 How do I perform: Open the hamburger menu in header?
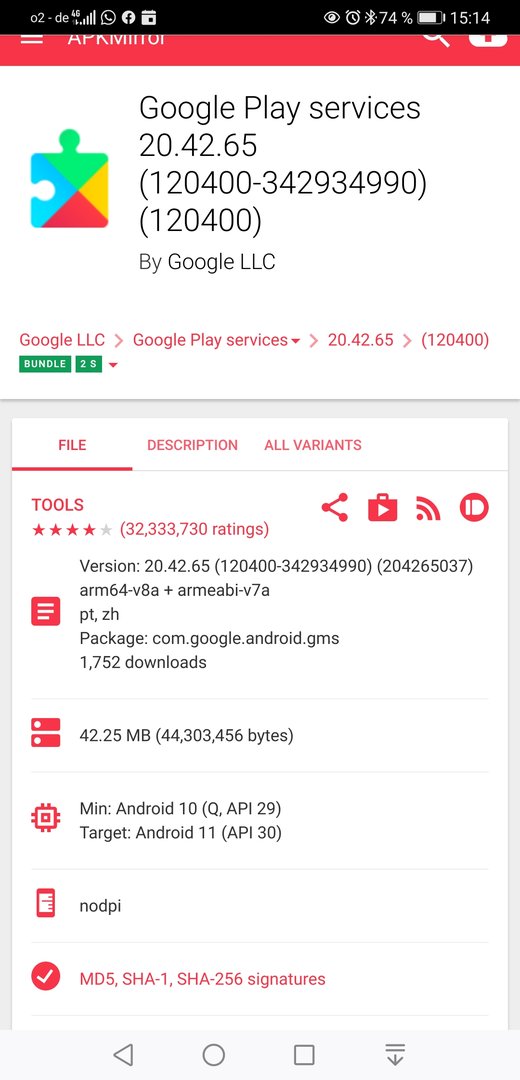pos(32,39)
